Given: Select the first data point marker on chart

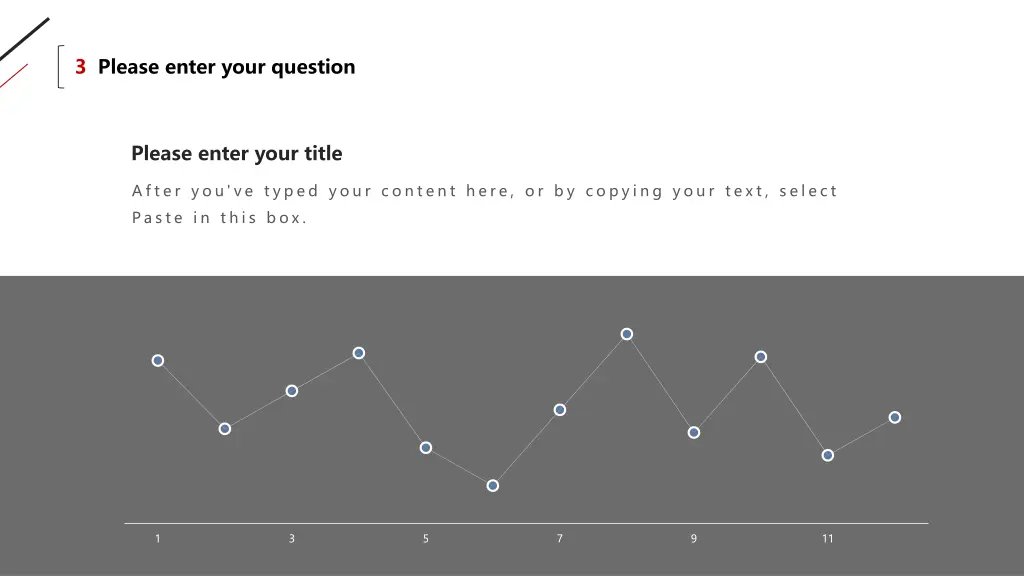Looking at the screenshot, I should 157,360.
